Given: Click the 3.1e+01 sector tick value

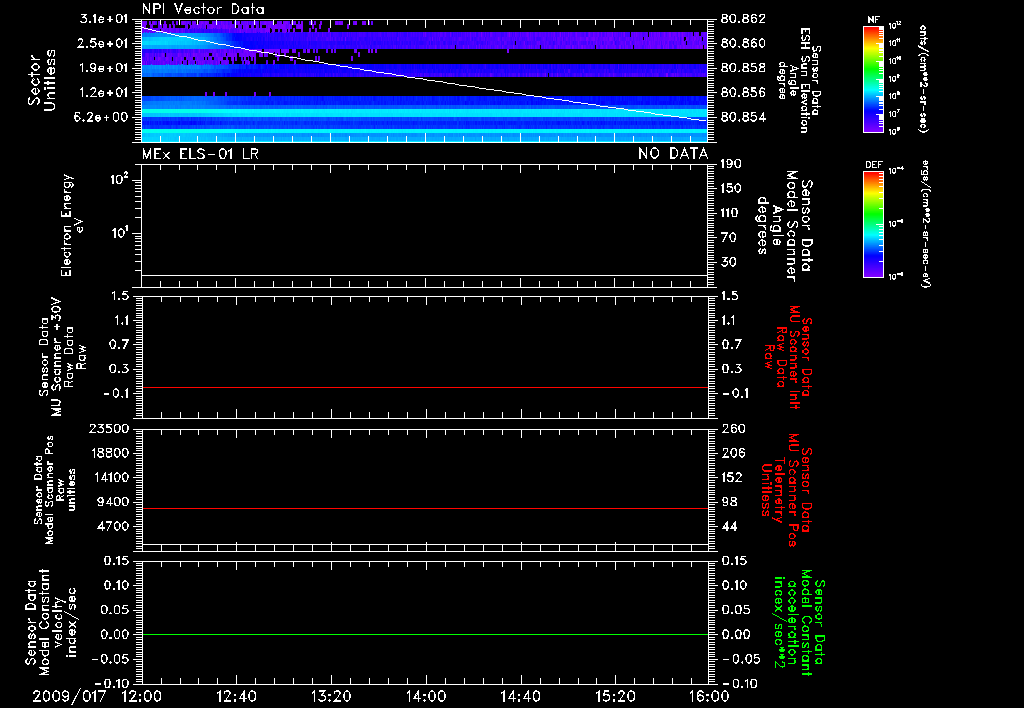Looking at the screenshot, I should point(104,18).
